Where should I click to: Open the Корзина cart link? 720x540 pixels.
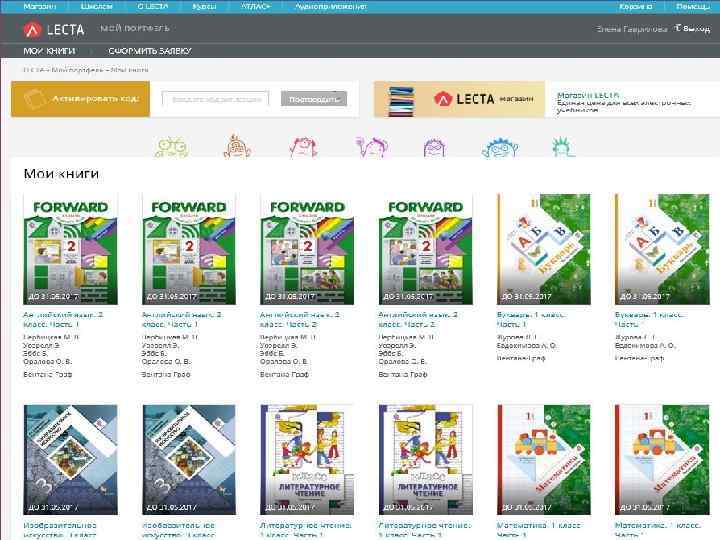636,6
